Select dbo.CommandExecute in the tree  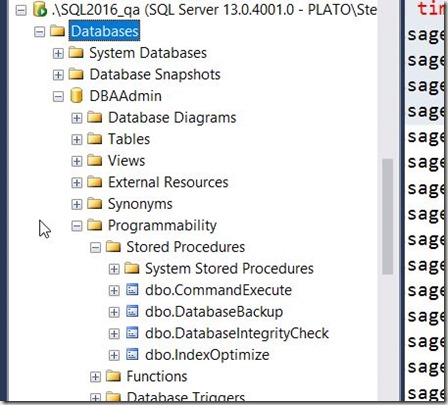pos(218,290)
